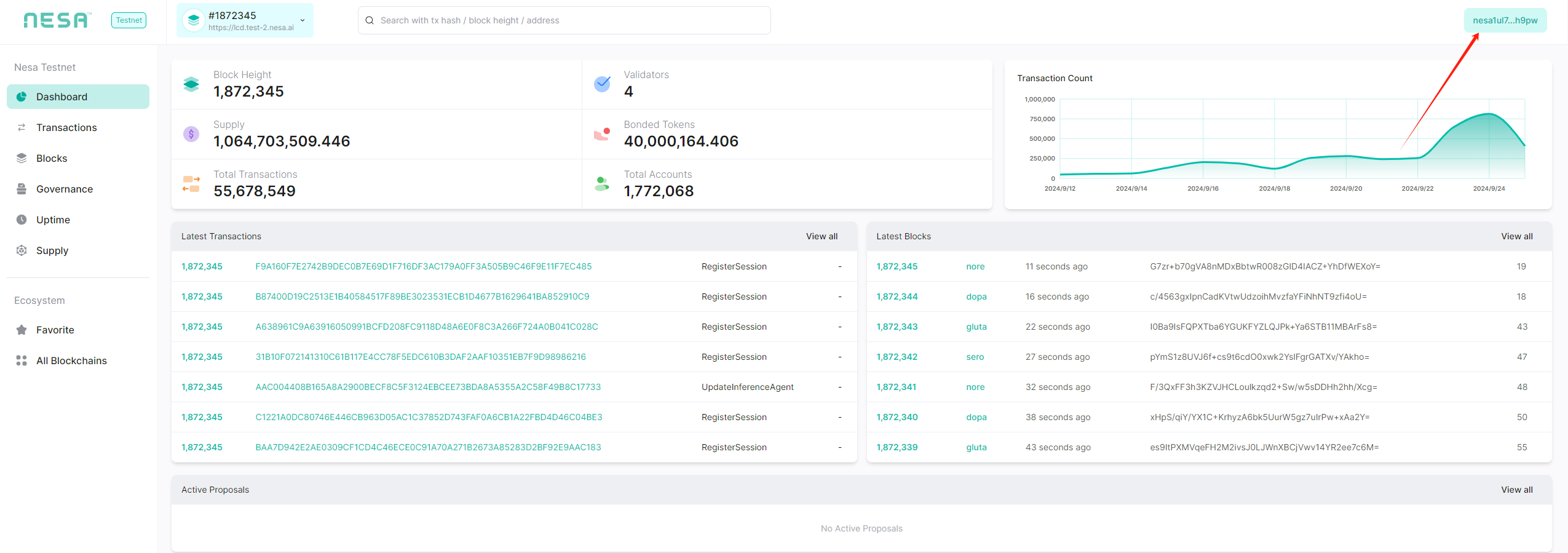This screenshot has height=553, width=1568.
Task: Click View all in Latest Blocks
Action: click(x=1516, y=236)
